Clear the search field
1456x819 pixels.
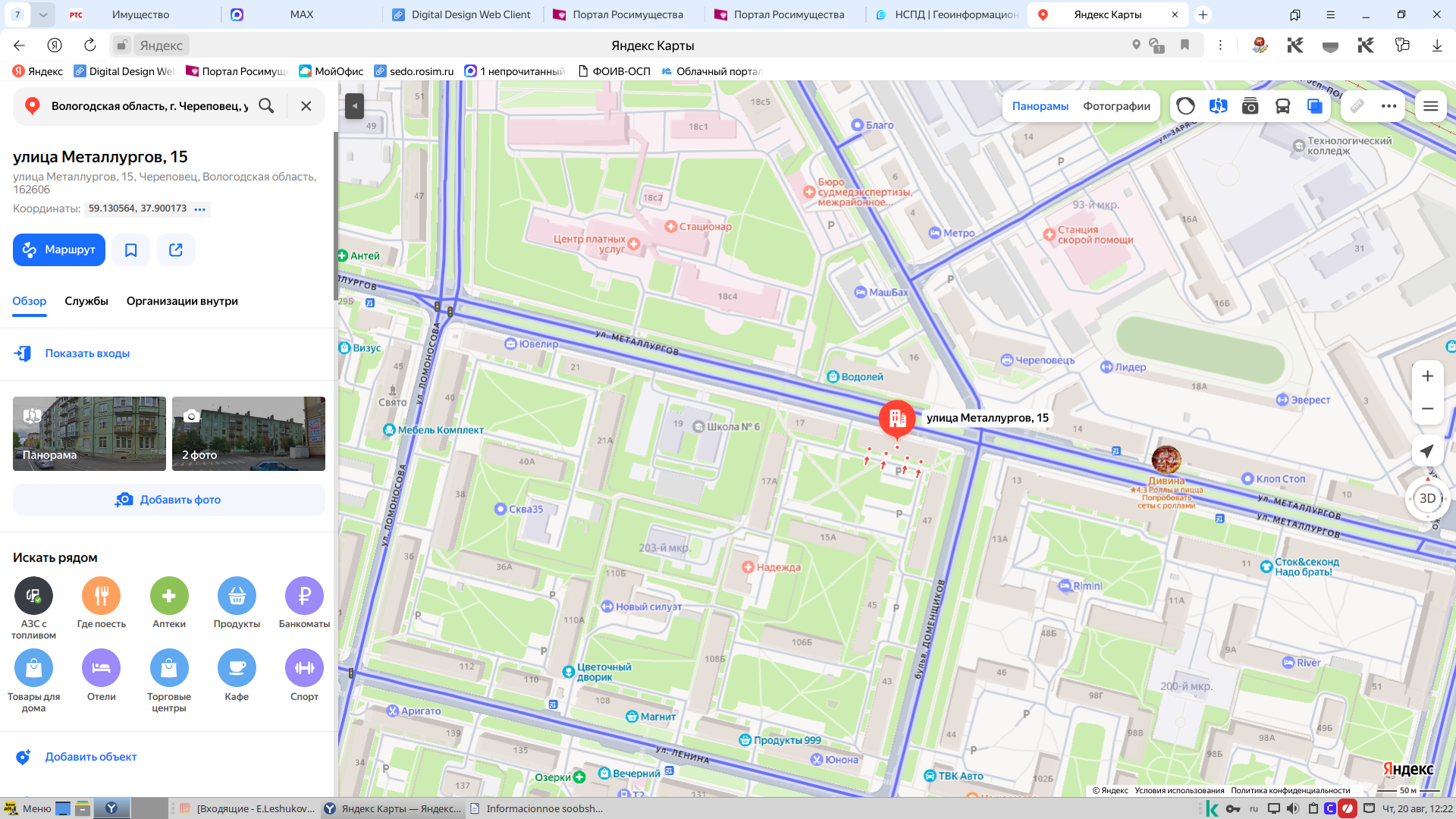click(x=306, y=106)
